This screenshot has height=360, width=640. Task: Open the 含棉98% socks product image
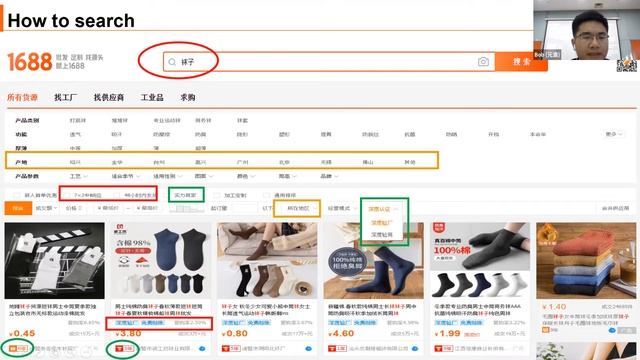[x=161, y=260]
